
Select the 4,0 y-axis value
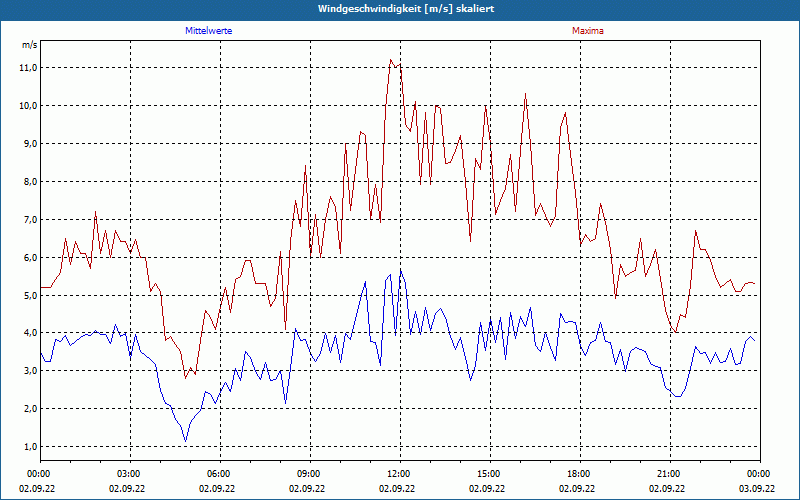31,333
